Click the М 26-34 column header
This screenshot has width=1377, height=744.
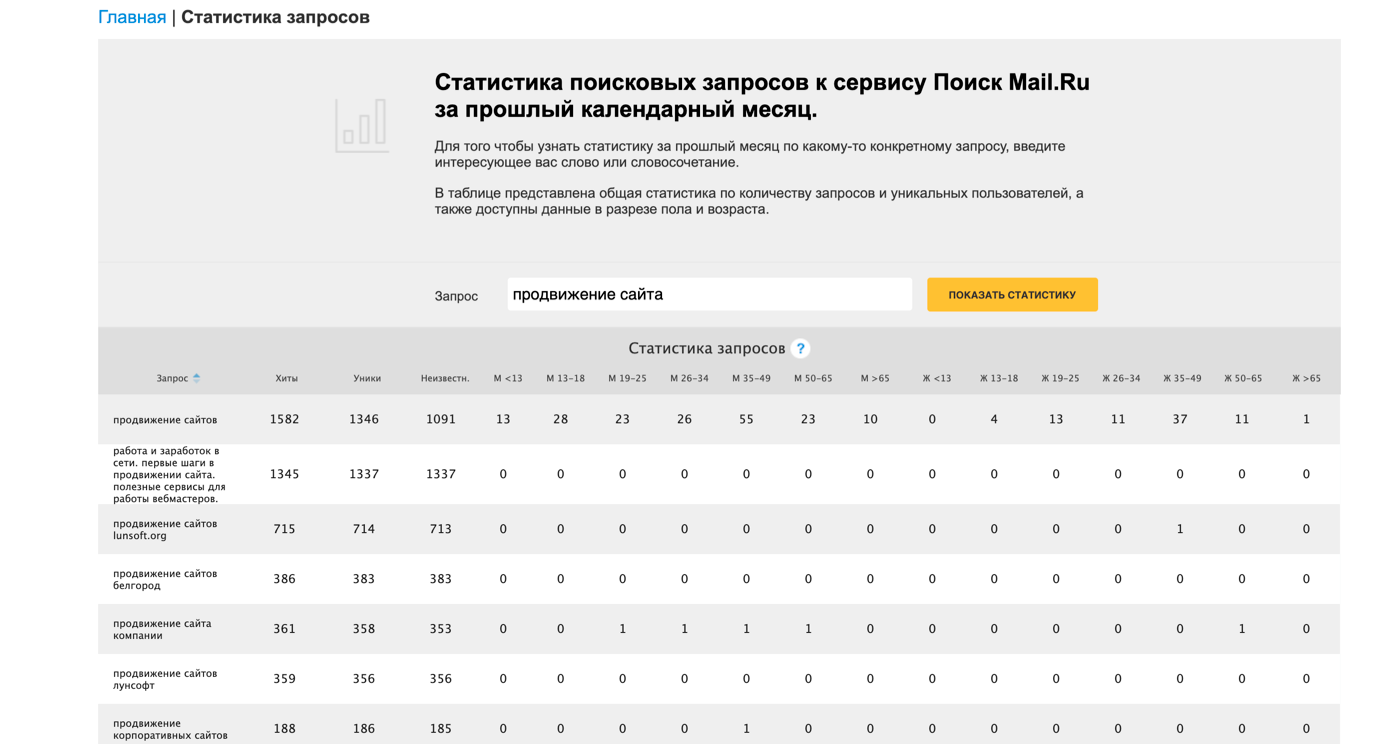(x=689, y=378)
